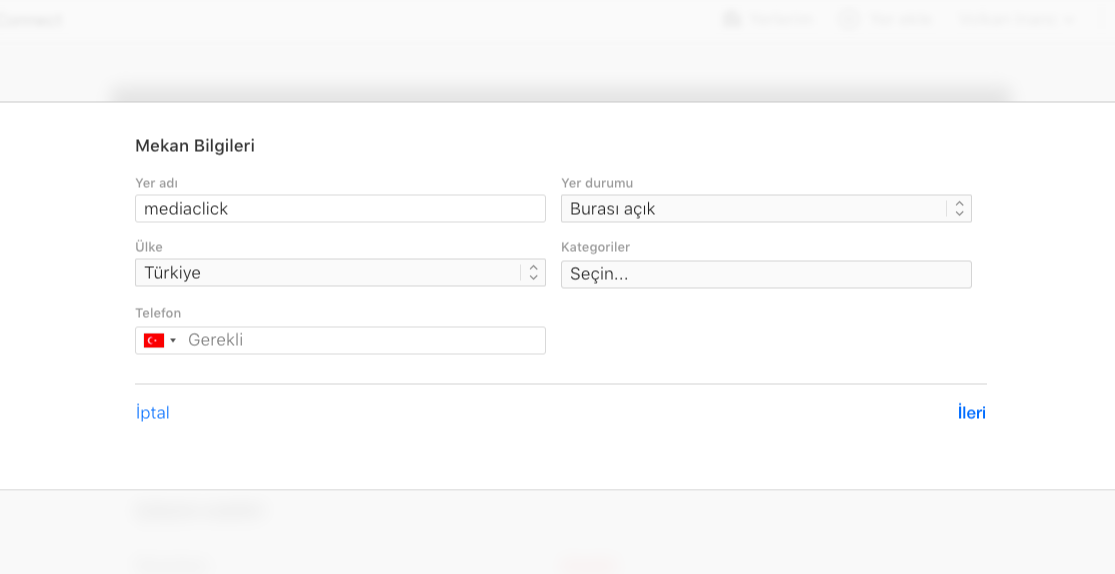The image size is (1115, 574).
Task: Click the Telefon label
Action: [x=158, y=313]
